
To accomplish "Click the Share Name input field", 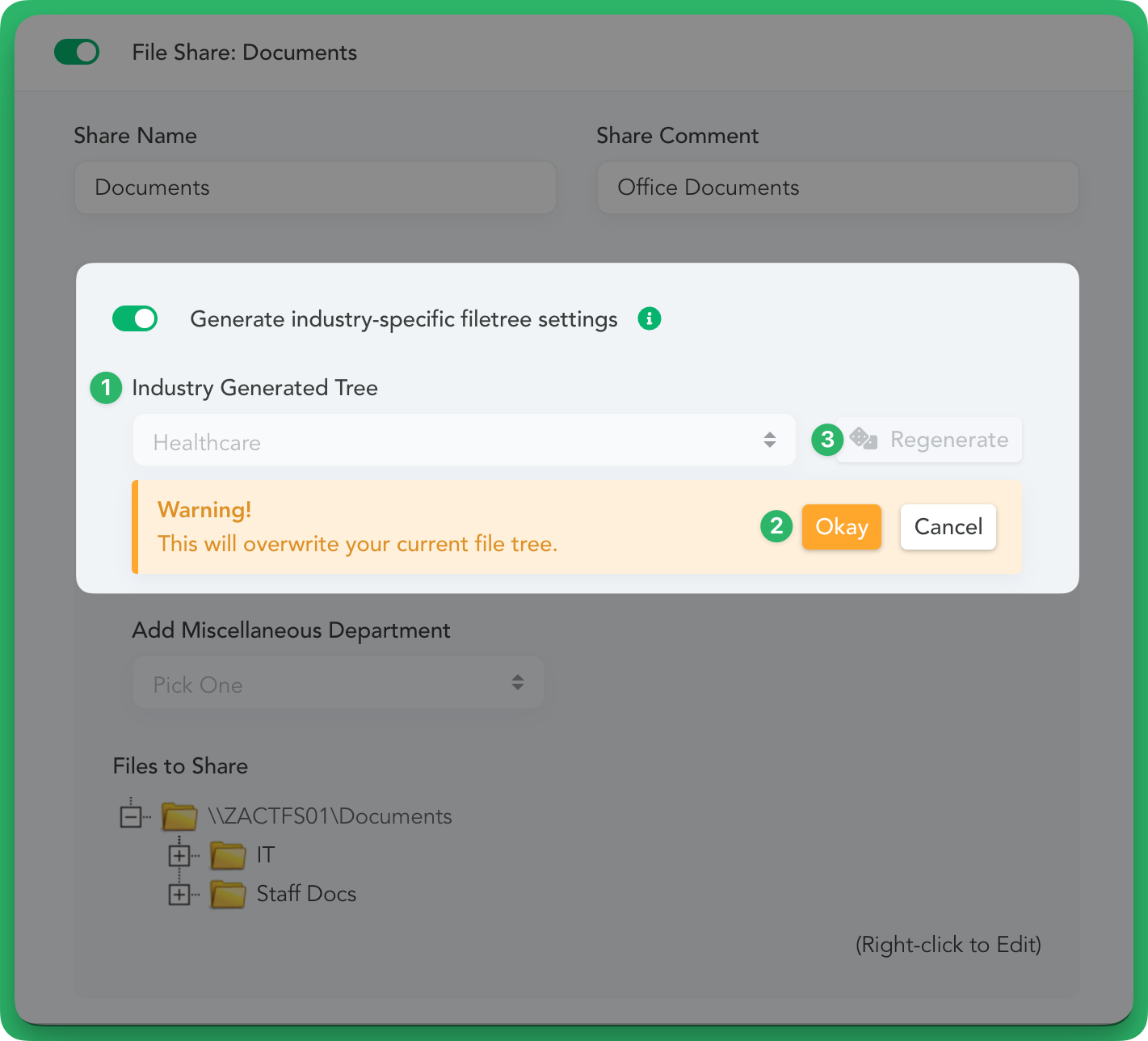I will tap(315, 188).
